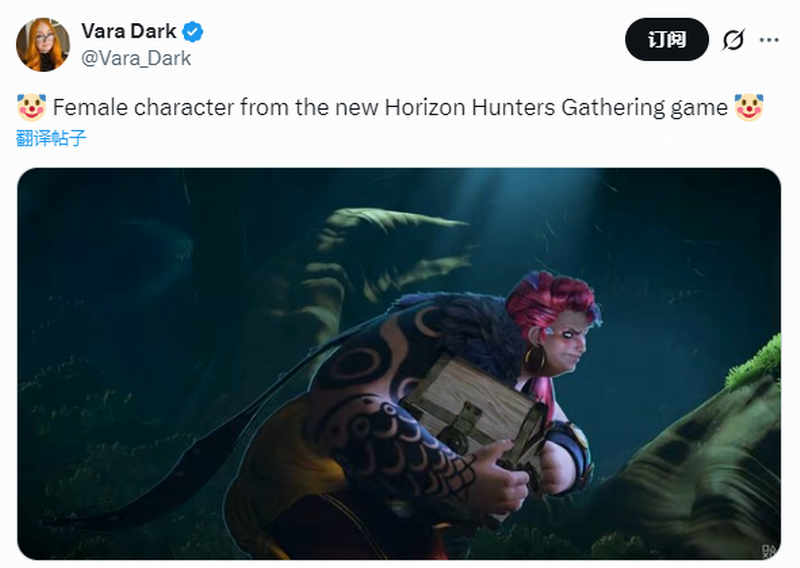Open the three-dot more options menu
Viewport: 800px width, 568px height.
769,40
